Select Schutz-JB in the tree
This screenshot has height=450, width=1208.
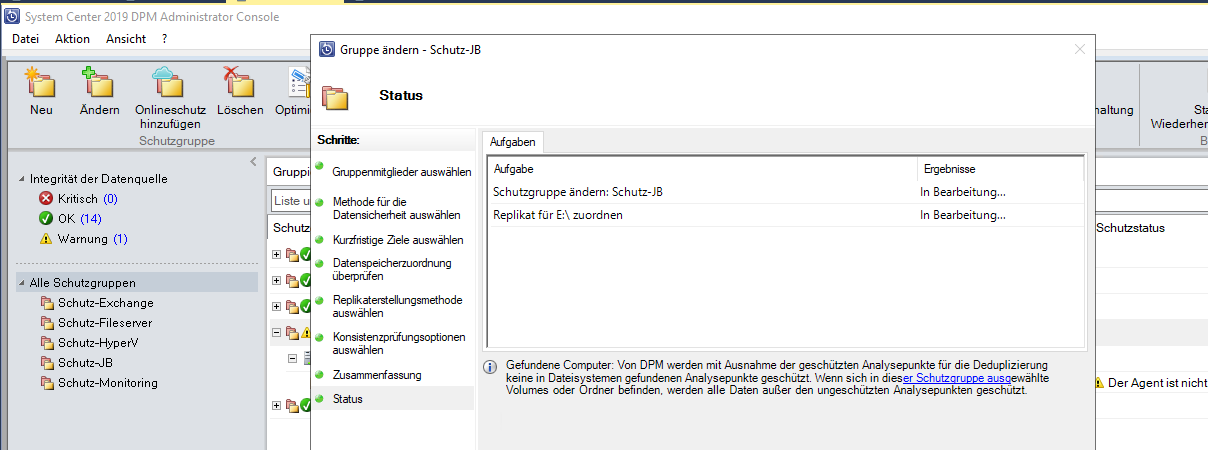point(85,363)
